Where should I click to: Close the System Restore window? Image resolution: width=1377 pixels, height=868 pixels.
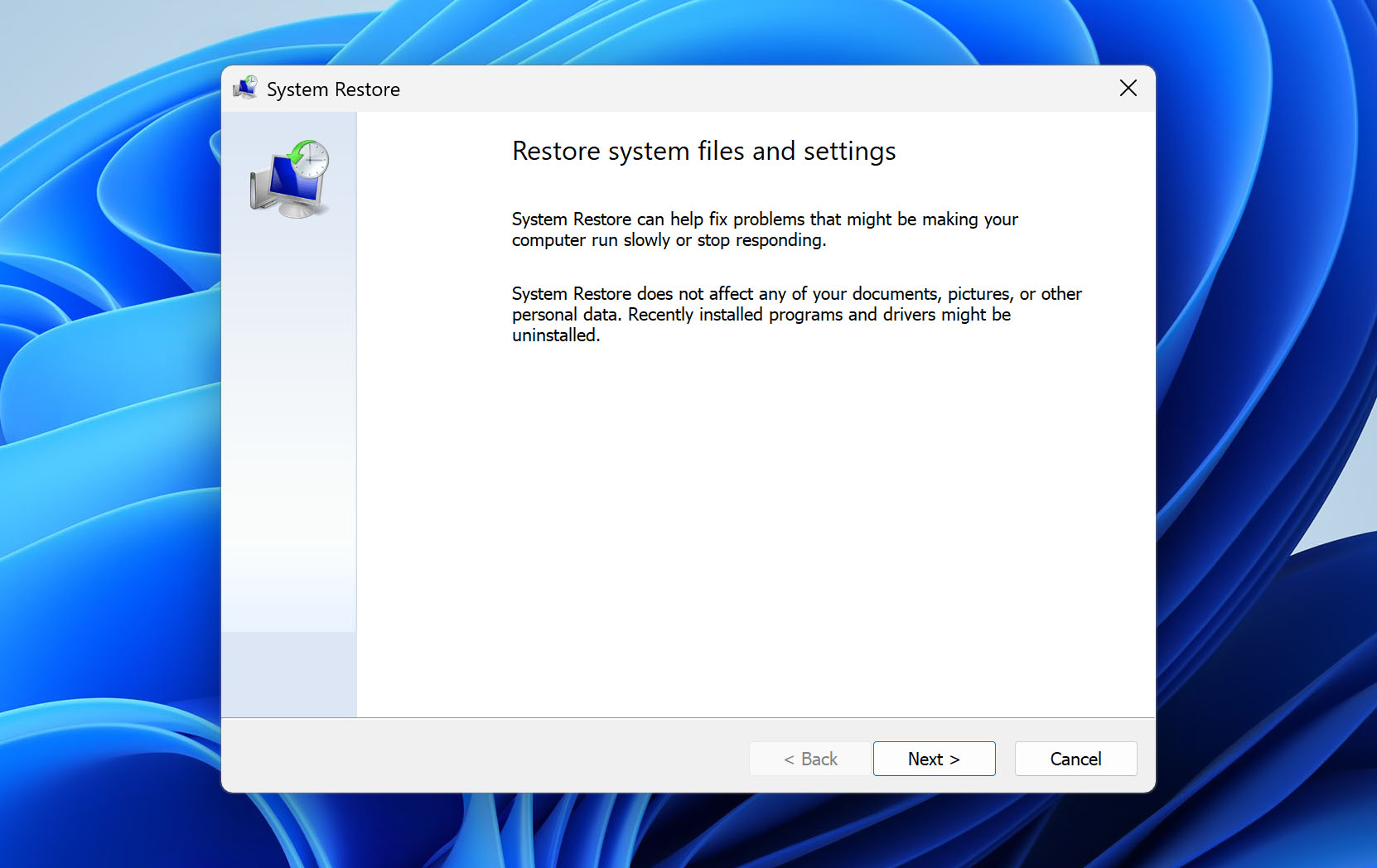[x=1128, y=88]
